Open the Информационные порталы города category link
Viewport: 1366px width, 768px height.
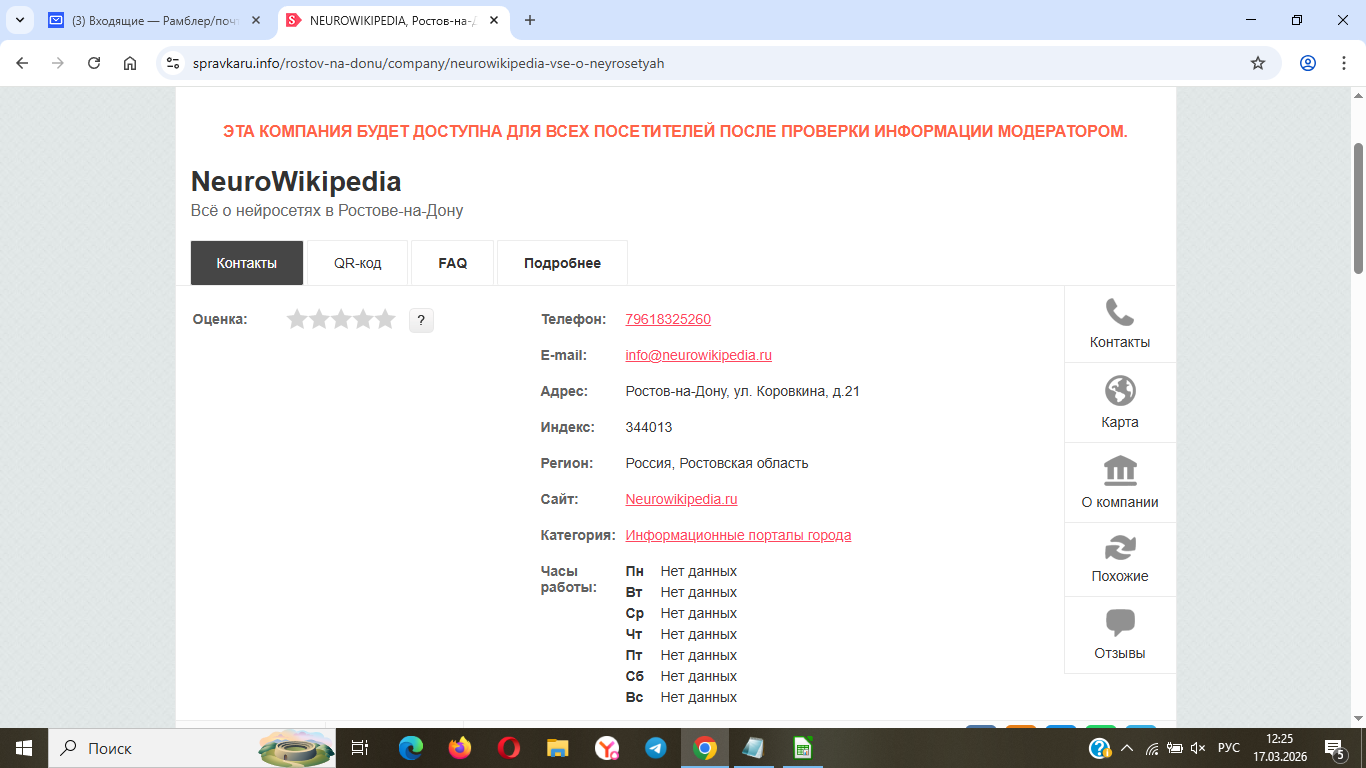coord(739,536)
